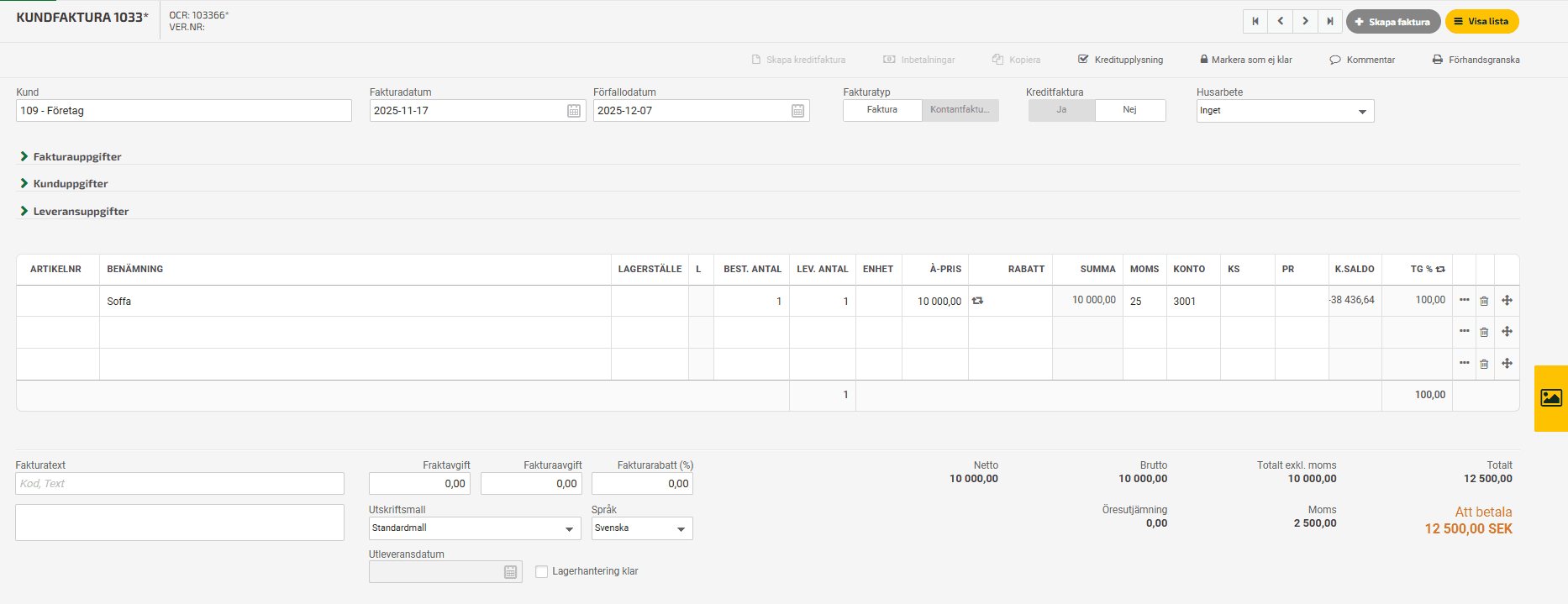Screen dimensions: 1568x604
Task: Open the Husarbete dropdown
Action: click(x=1285, y=111)
